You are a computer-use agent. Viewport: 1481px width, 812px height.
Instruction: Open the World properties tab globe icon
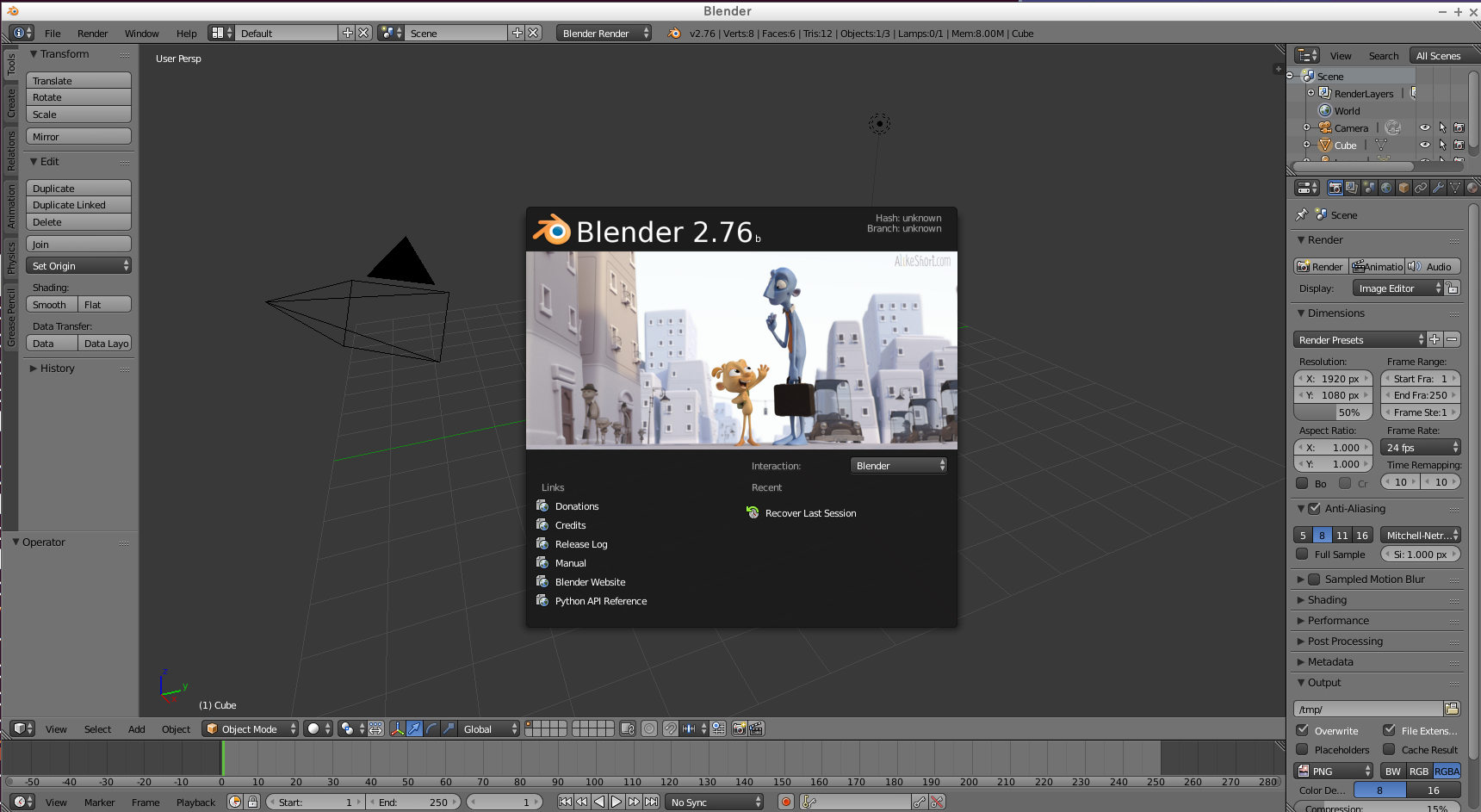[x=1386, y=188]
